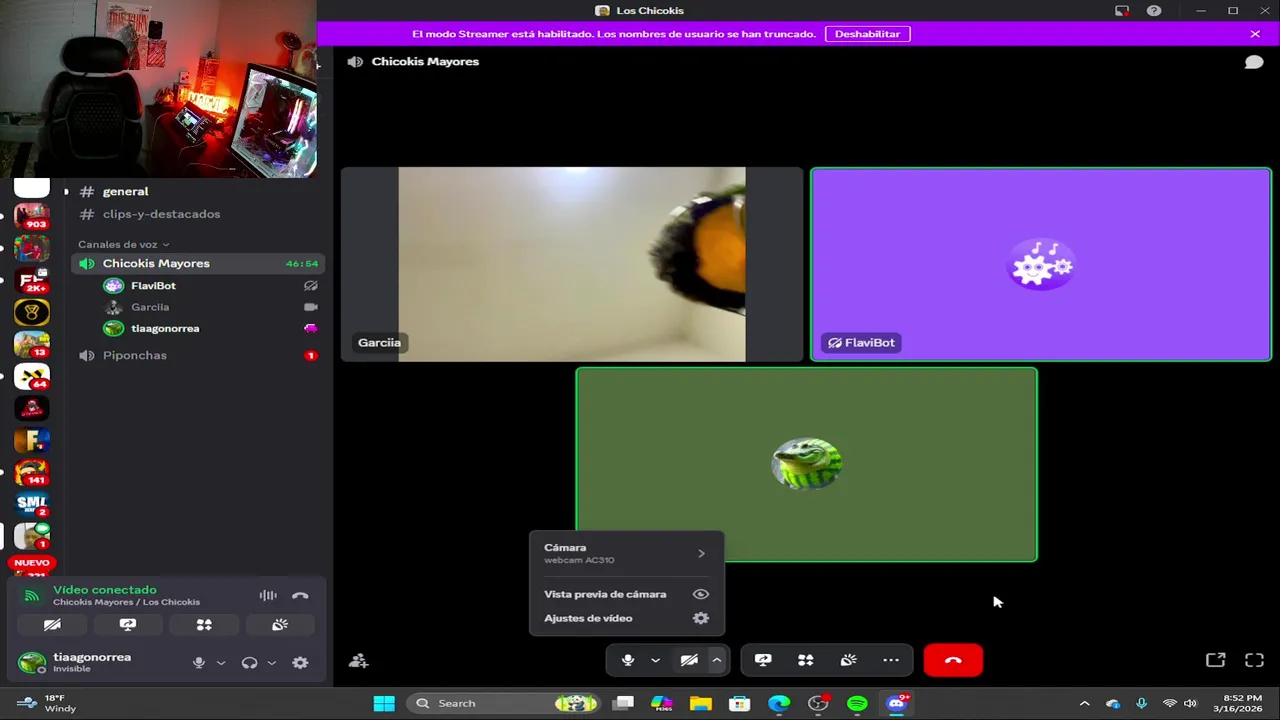The image size is (1280, 720).
Task: Open Microsoft Edge from the taskbar
Action: pyautogui.click(x=779, y=703)
